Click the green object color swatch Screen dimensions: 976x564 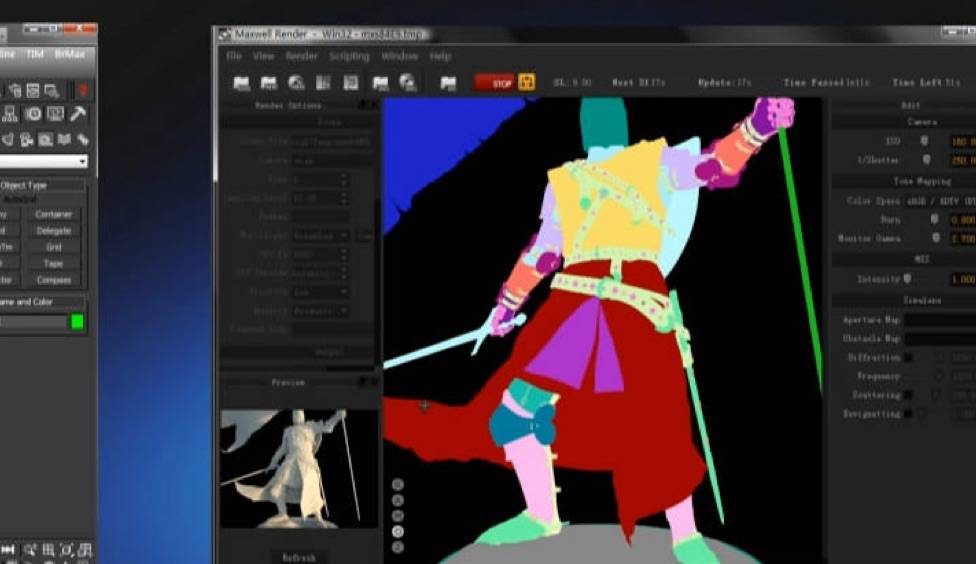tap(77, 321)
